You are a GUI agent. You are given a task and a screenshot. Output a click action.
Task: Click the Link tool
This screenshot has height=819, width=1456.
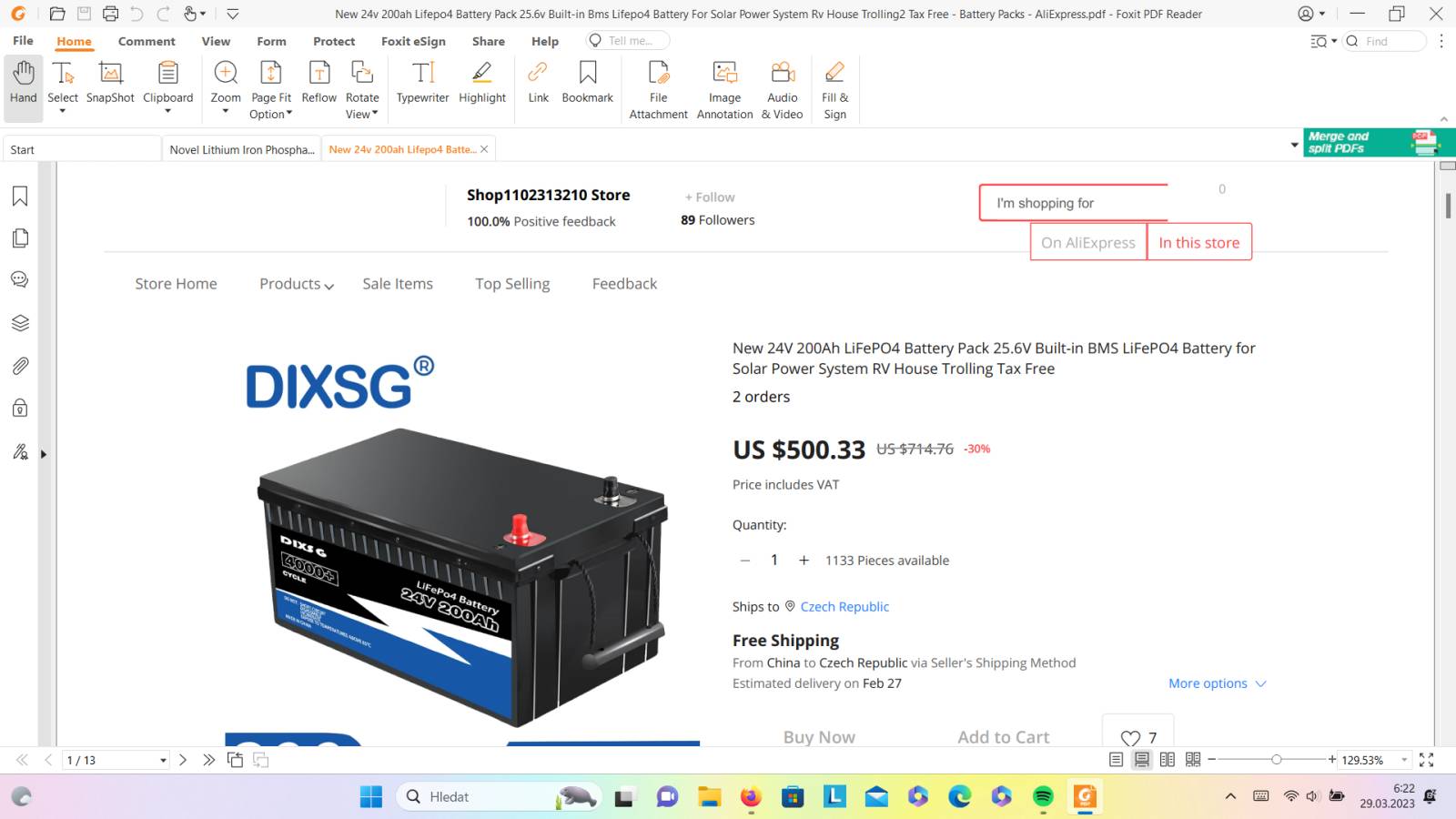click(x=539, y=83)
